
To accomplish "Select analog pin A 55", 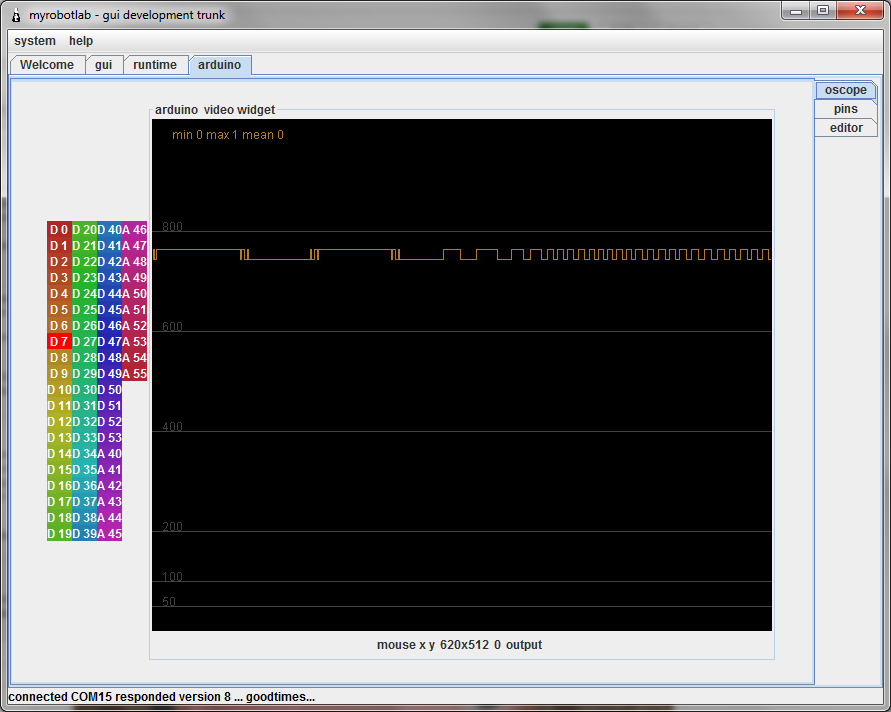I will (134, 373).
